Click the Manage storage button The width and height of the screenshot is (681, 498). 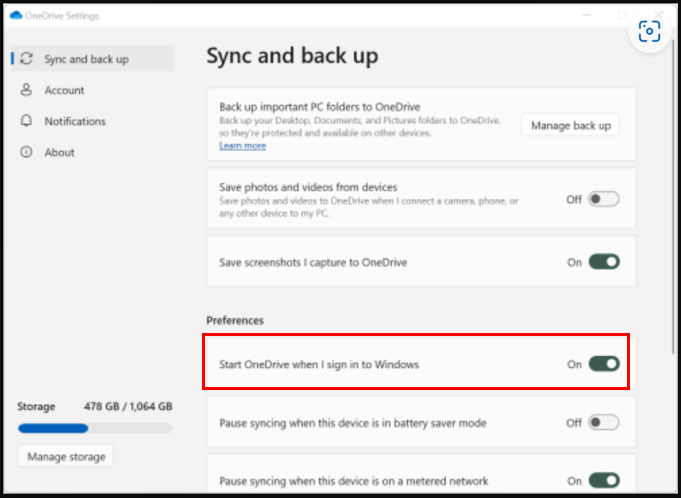click(66, 456)
